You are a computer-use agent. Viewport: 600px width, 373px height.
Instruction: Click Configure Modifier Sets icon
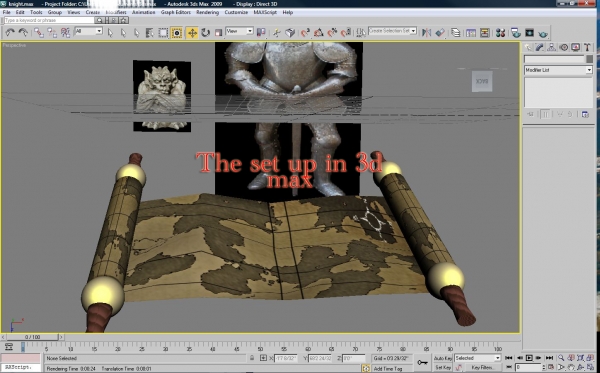pyautogui.click(x=585, y=114)
